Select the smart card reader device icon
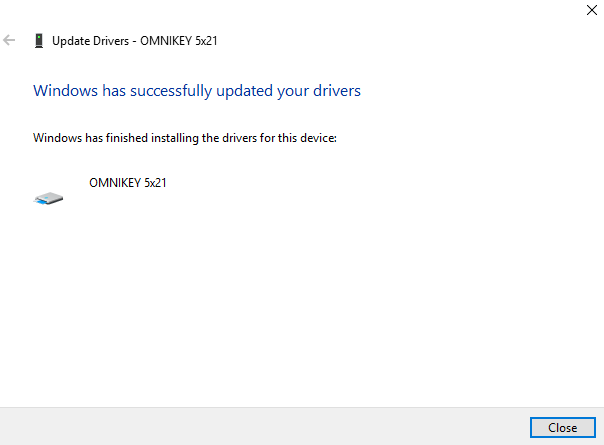604x445 pixels. pos(48,198)
